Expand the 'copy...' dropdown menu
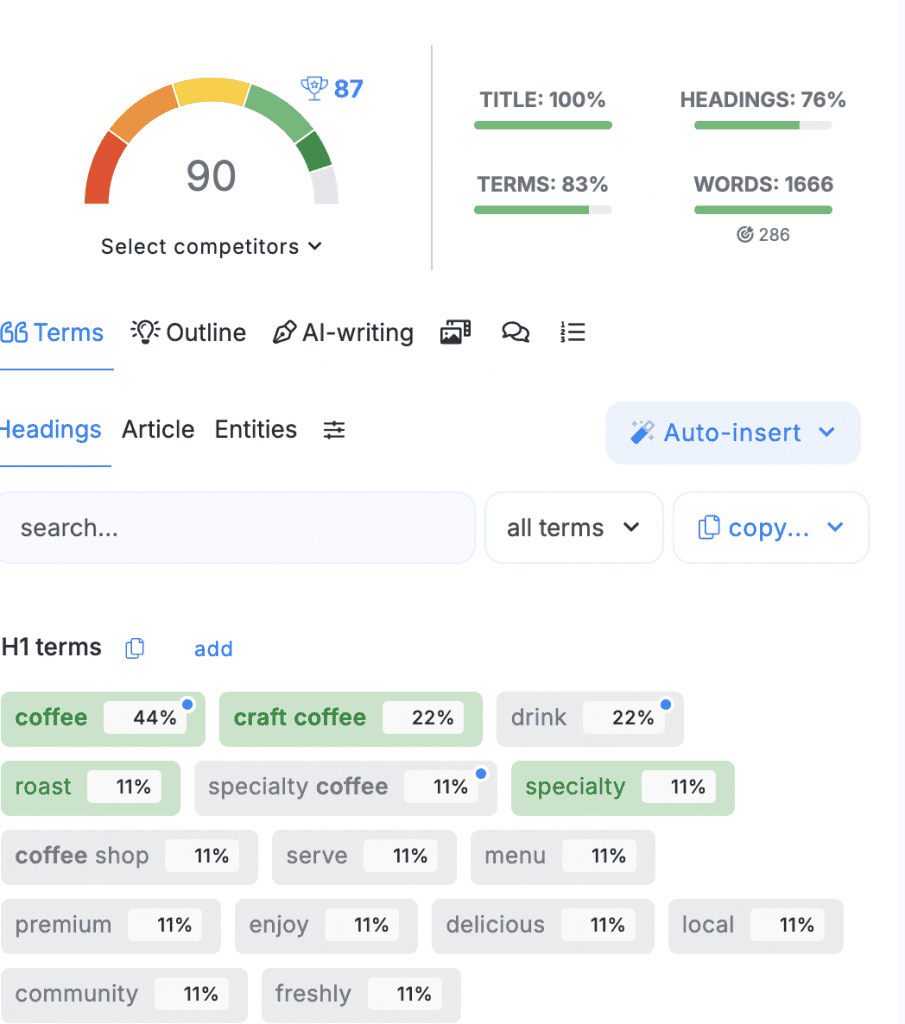The image size is (905, 1024). coord(770,528)
